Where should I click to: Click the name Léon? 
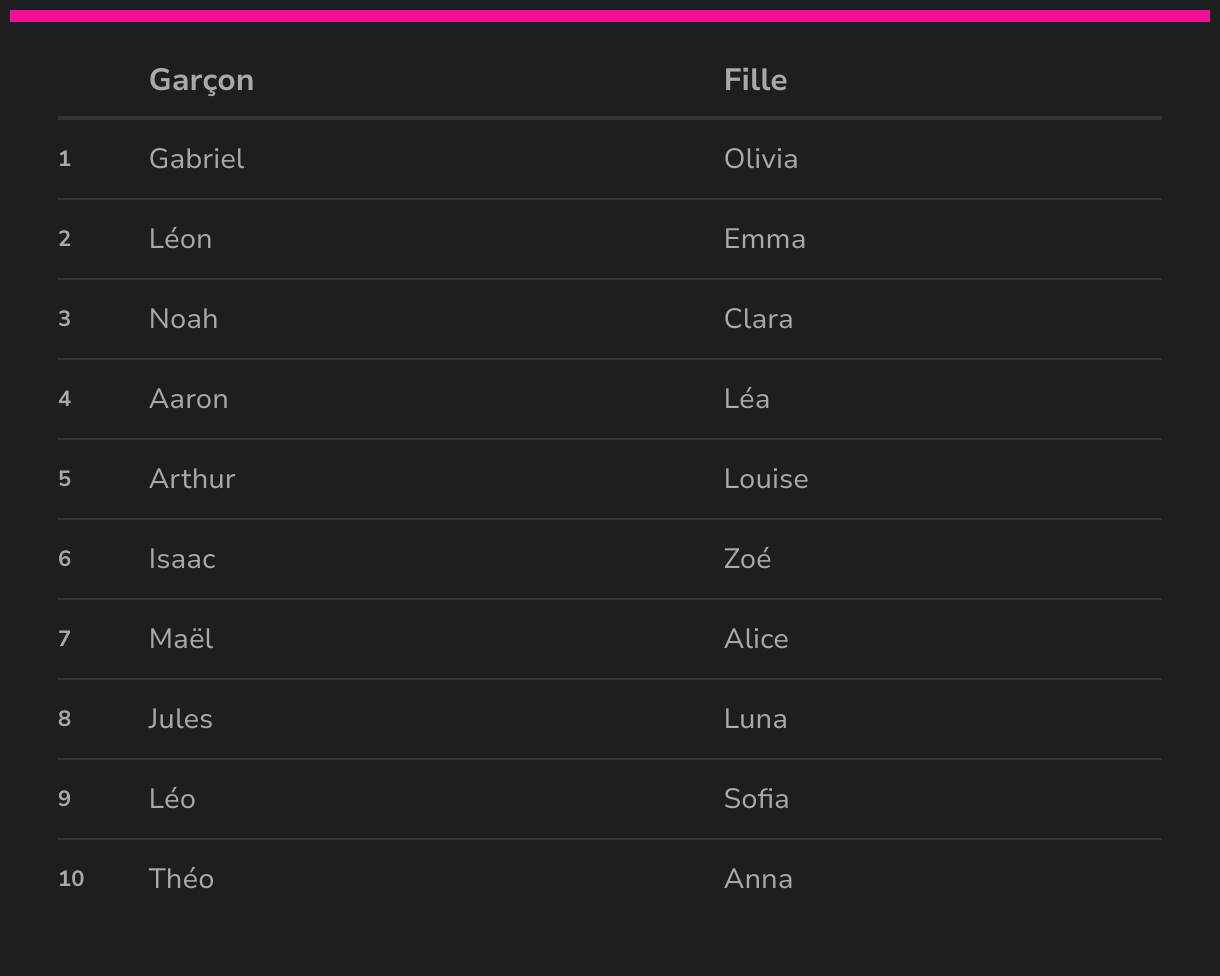(180, 239)
